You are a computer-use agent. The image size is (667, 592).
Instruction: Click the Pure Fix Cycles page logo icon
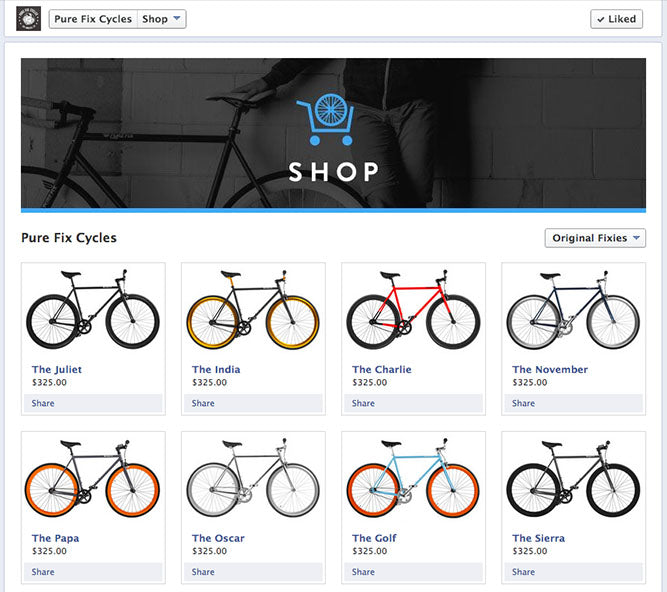[x=29, y=19]
